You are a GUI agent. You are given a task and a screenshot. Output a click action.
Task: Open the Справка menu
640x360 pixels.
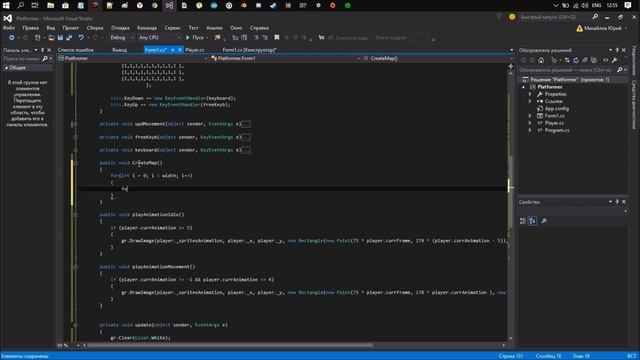click(259, 28)
